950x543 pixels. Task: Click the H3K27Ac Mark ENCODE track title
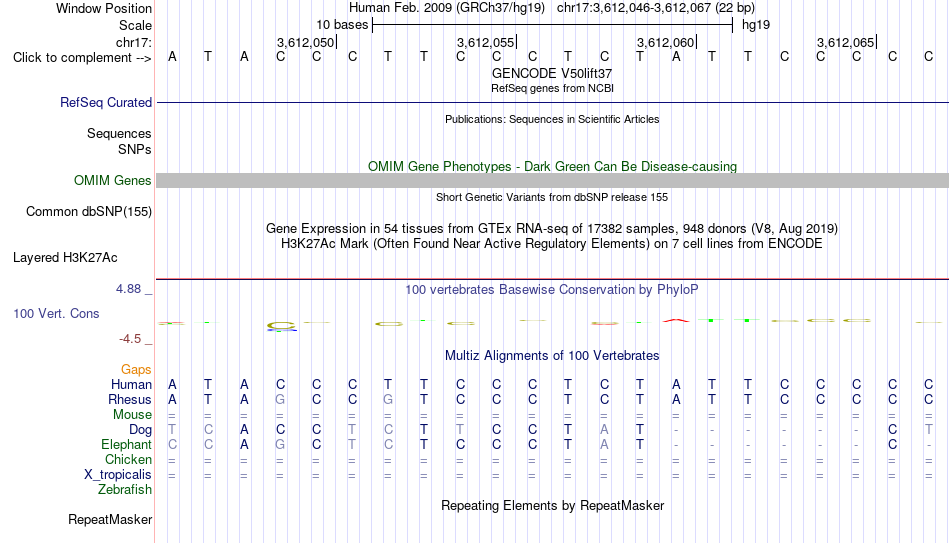pos(552,244)
